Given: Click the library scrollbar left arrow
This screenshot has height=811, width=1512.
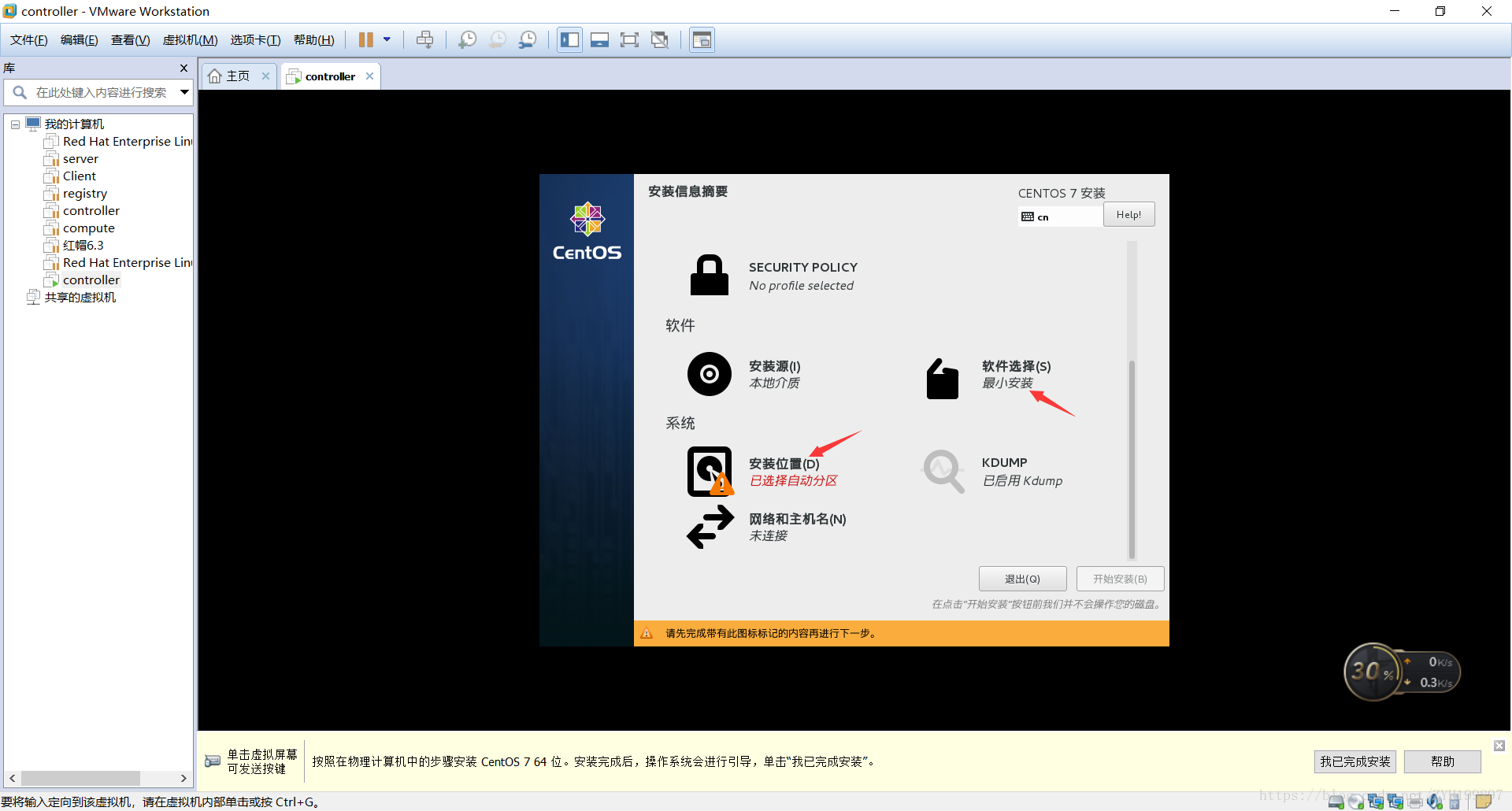Looking at the screenshot, I should tap(12, 779).
